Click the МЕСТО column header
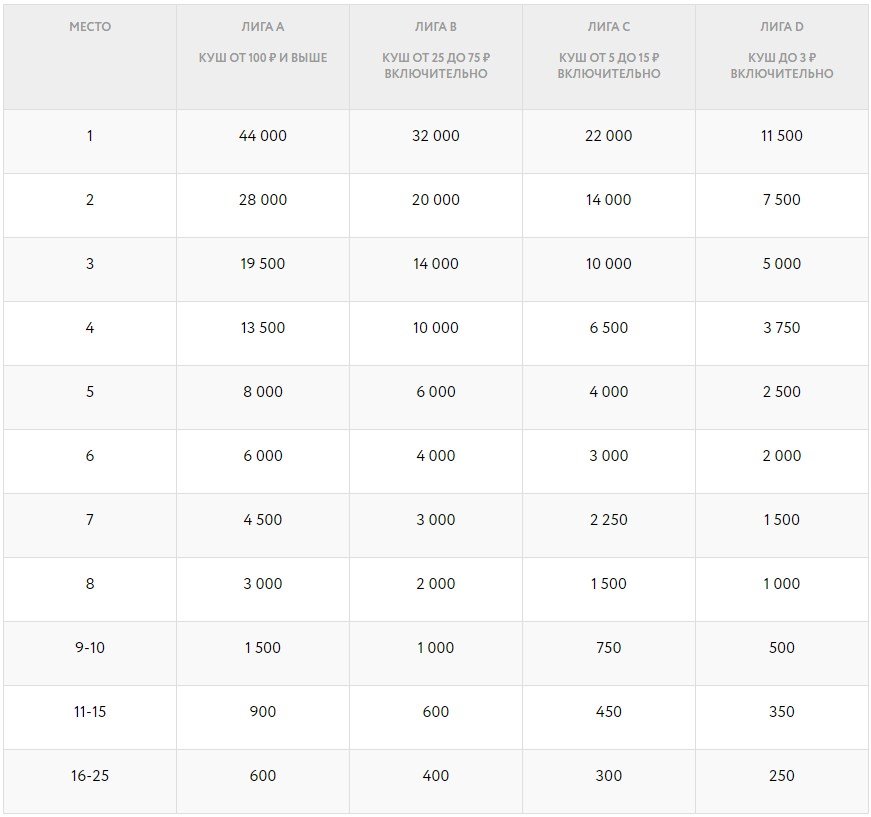The width and height of the screenshot is (871, 817). pyautogui.click(x=90, y=27)
